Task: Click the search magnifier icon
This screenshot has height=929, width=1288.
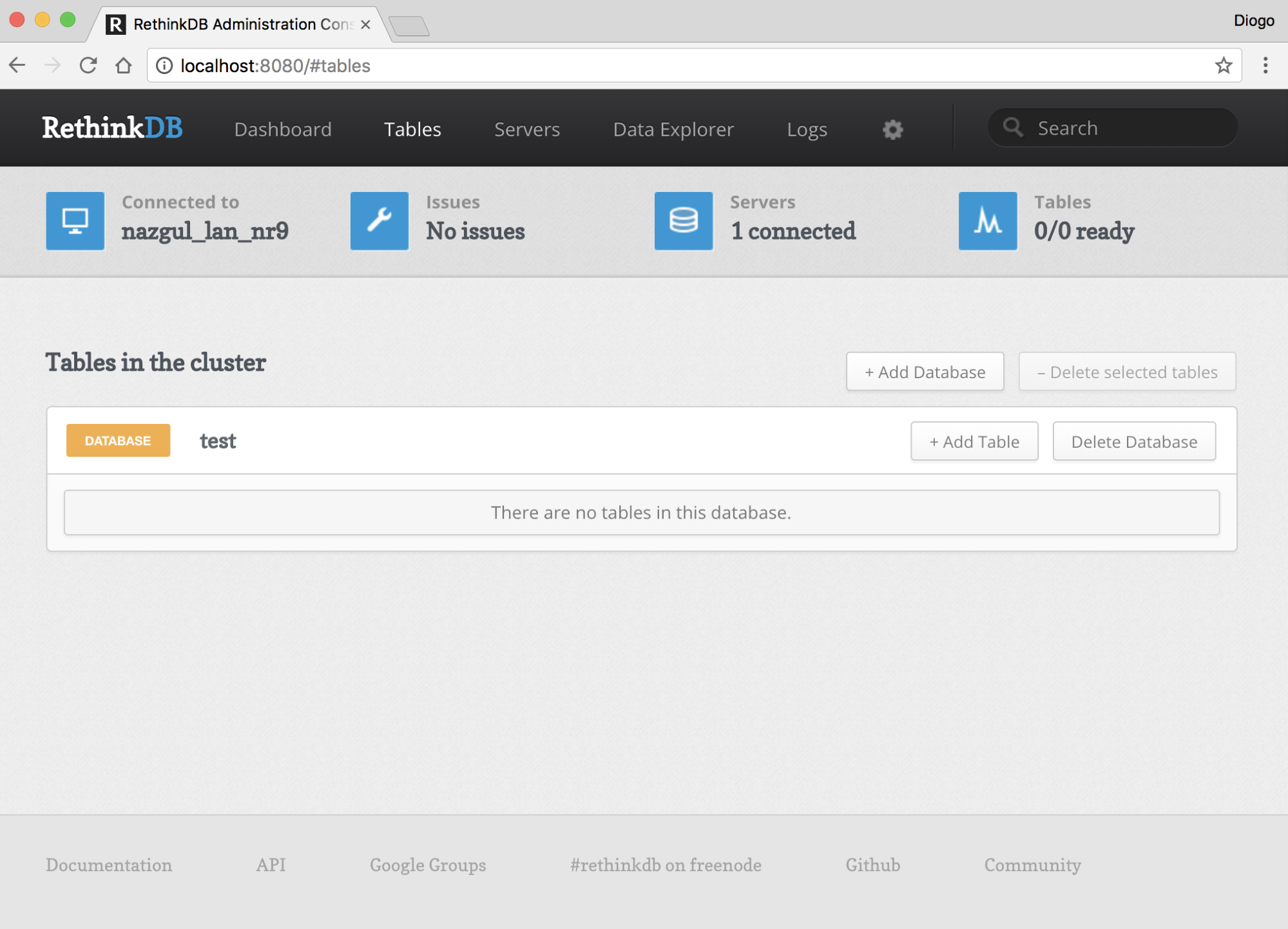Action: [x=1013, y=128]
